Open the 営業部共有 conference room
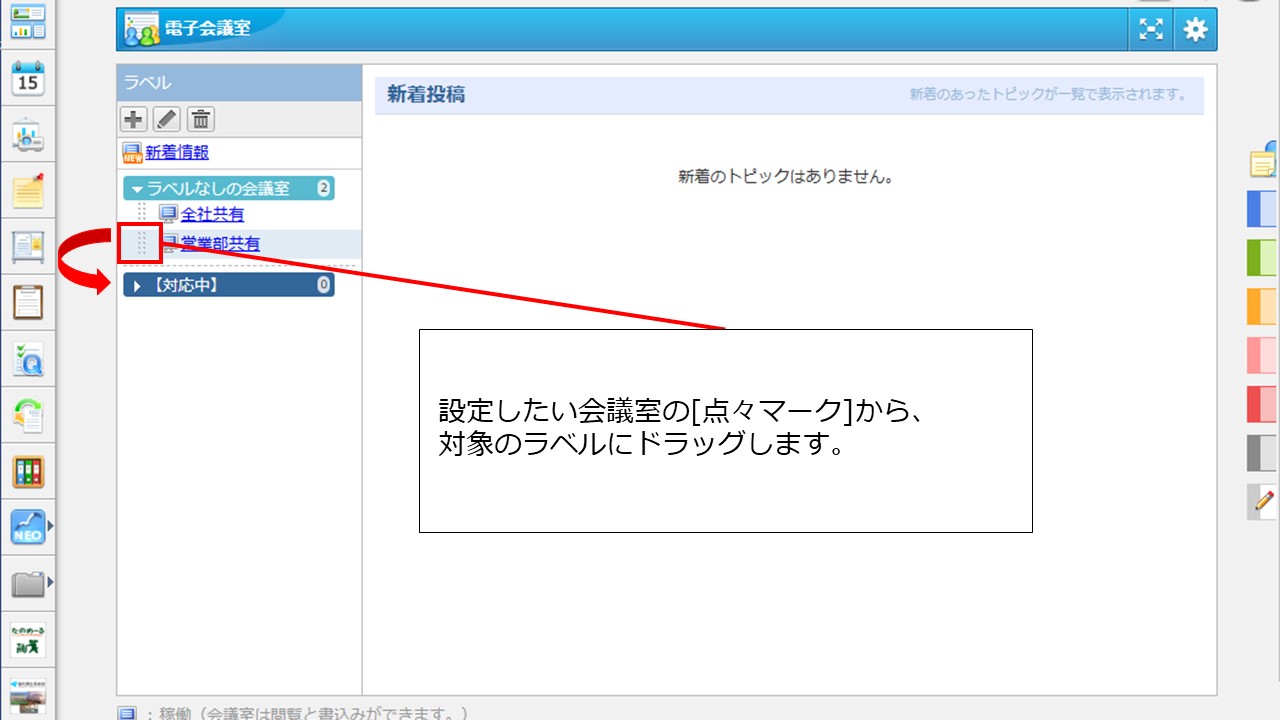 219,243
